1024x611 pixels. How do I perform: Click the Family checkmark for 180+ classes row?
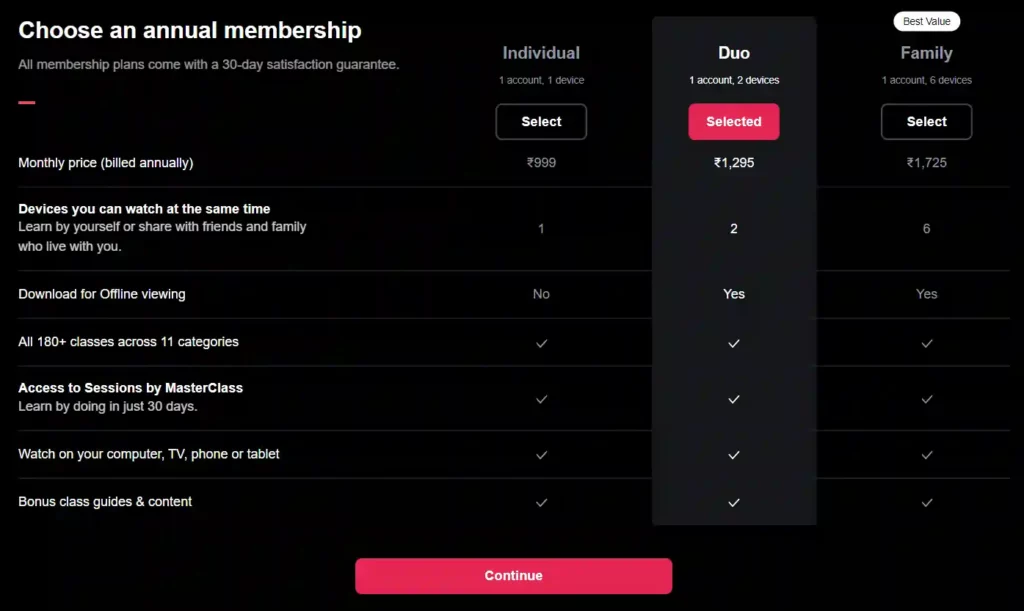point(926,342)
